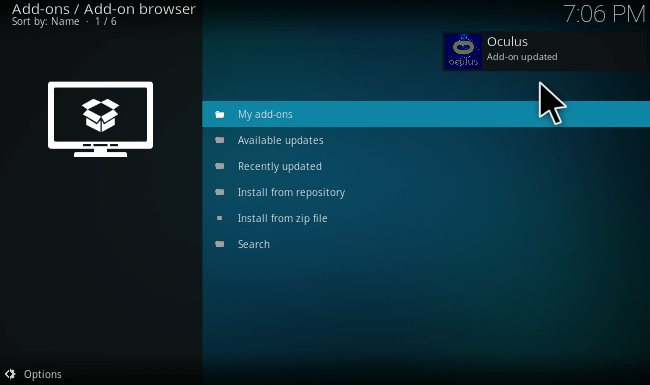This screenshot has height=385, width=650.
Task: Open Available updates
Action: (426, 140)
